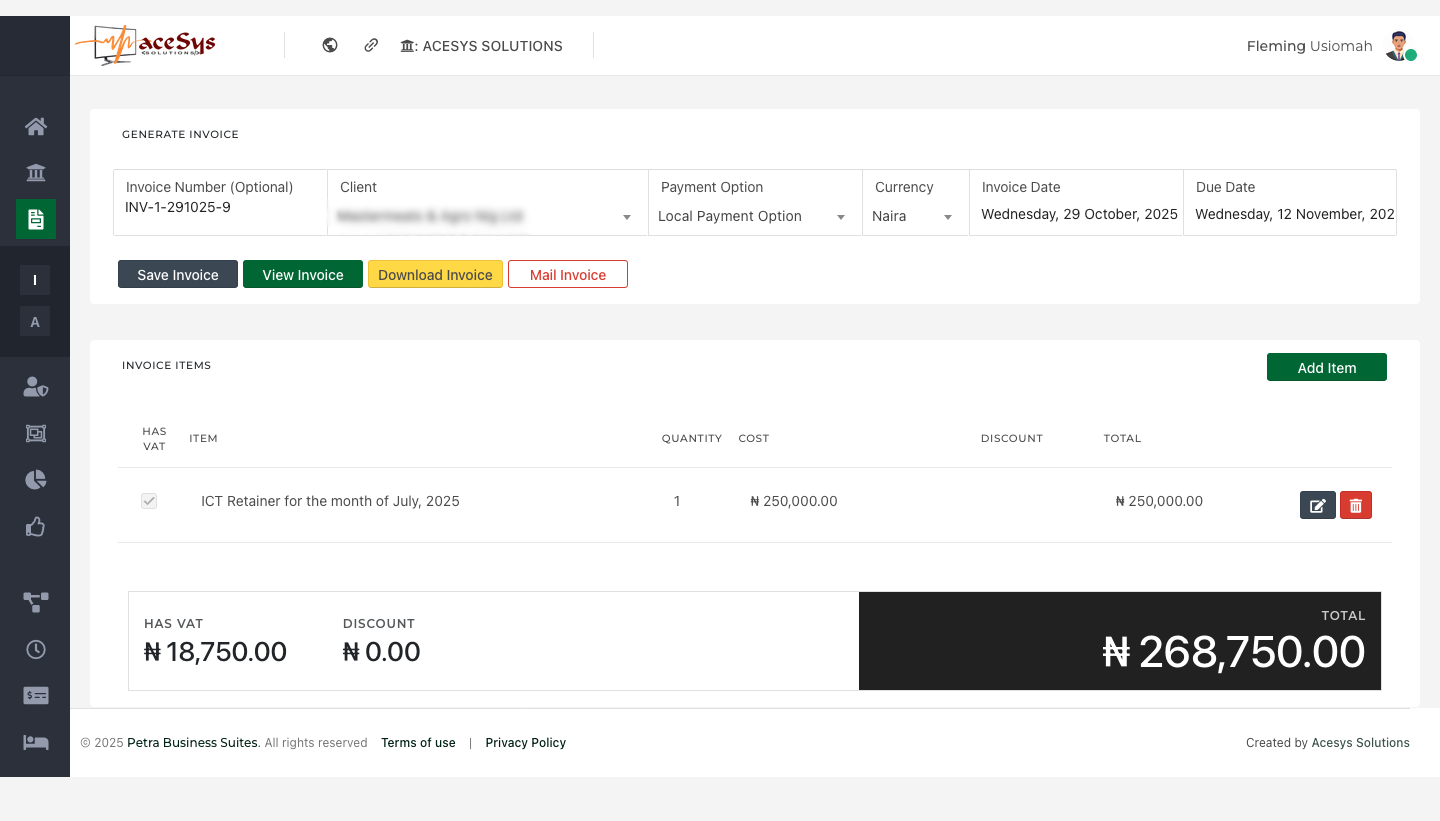
Task: Edit the ICT Retainer invoice item
Action: click(1317, 505)
